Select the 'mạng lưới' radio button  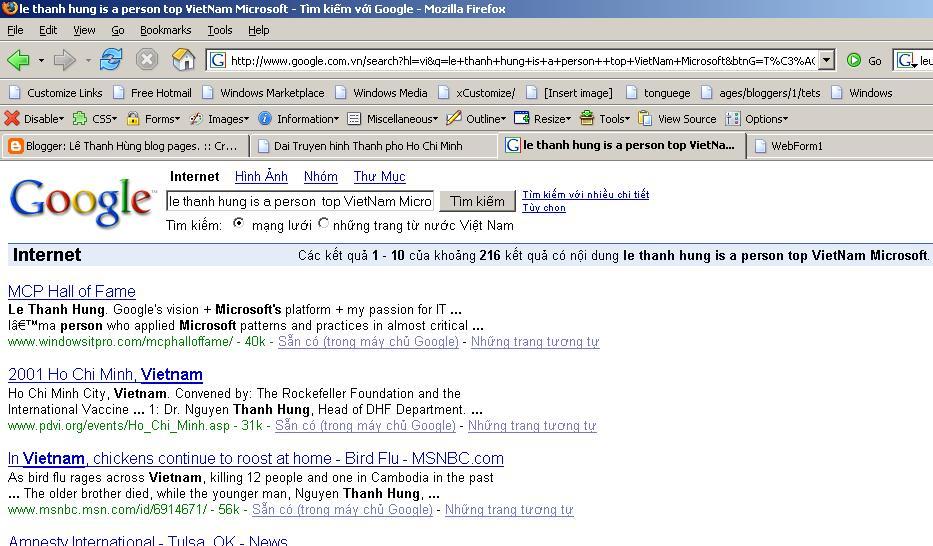click(239, 224)
